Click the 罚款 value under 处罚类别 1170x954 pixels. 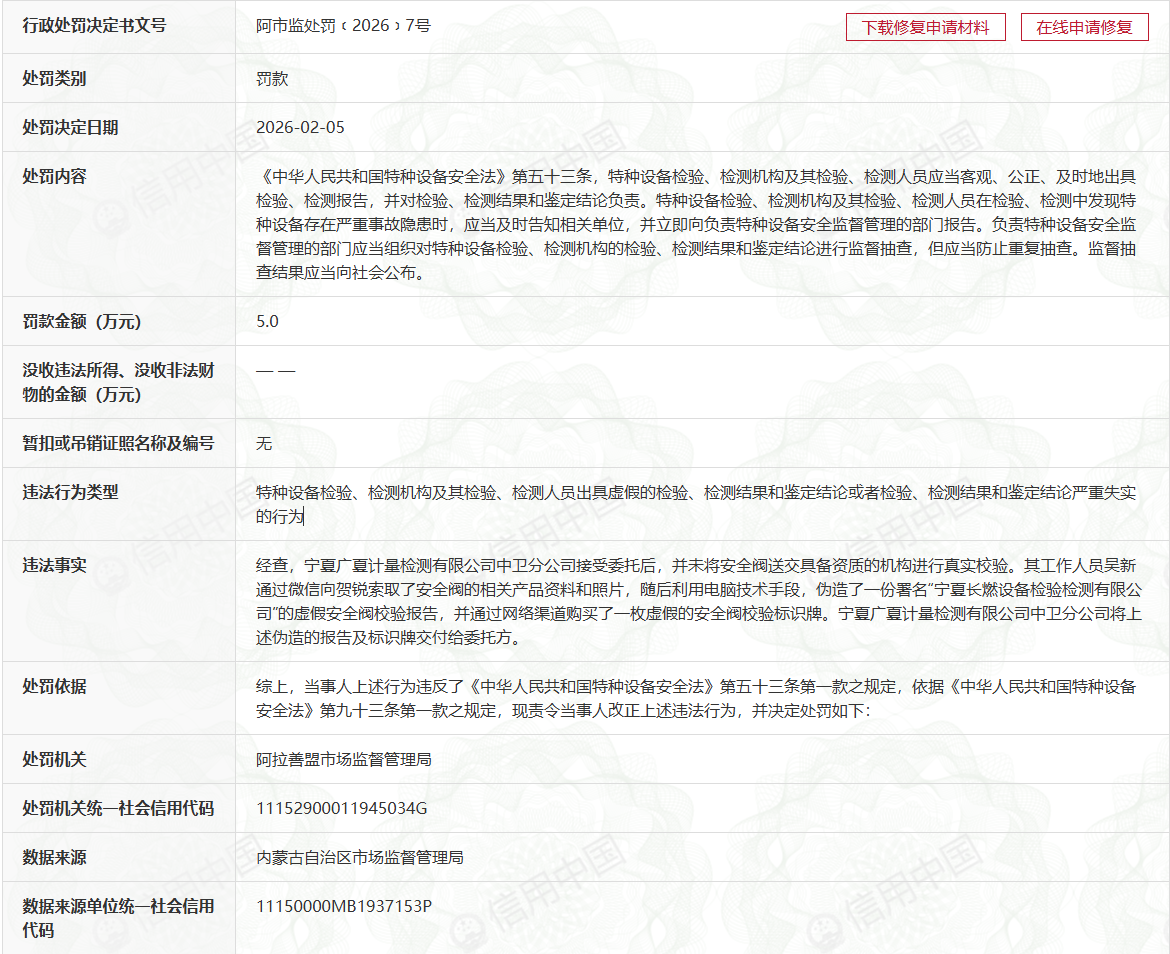pos(272,78)
